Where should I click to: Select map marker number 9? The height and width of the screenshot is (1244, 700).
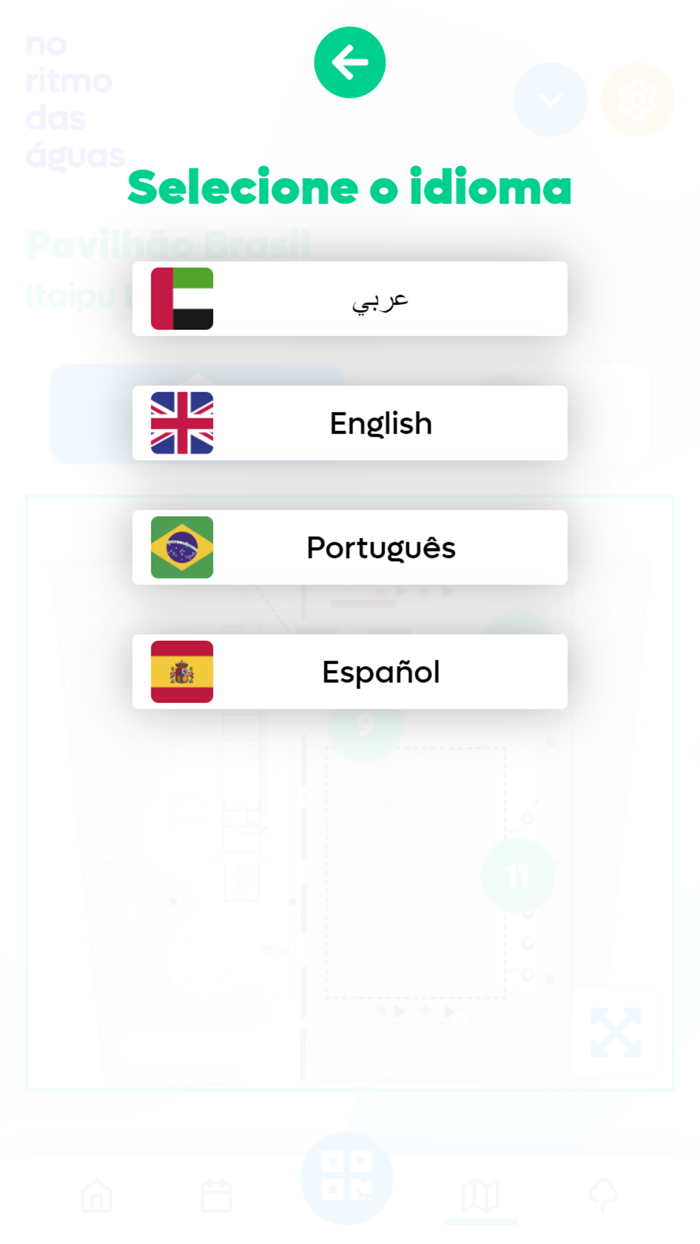point(365,724)
